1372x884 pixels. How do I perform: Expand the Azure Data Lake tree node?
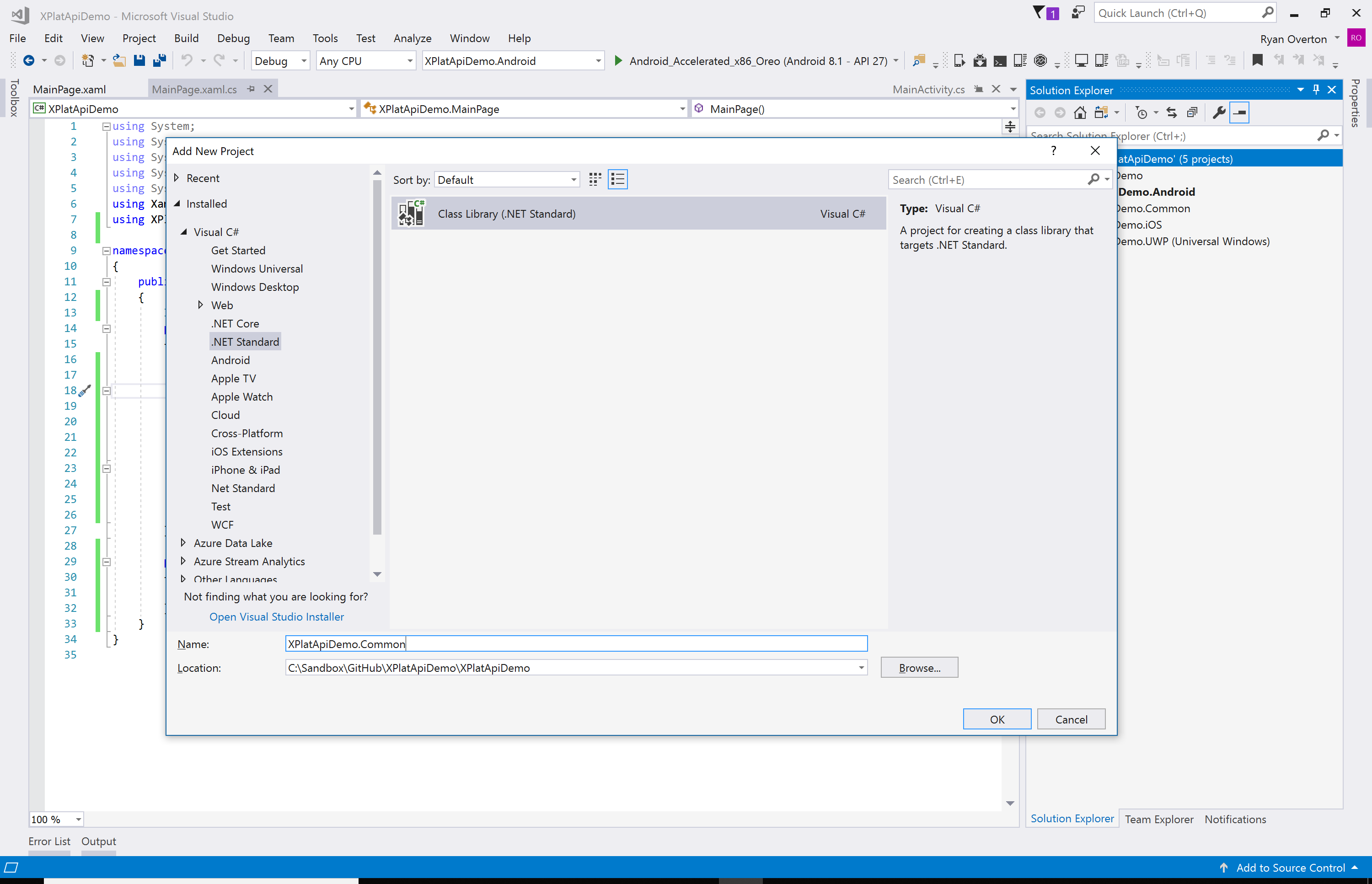183,543
